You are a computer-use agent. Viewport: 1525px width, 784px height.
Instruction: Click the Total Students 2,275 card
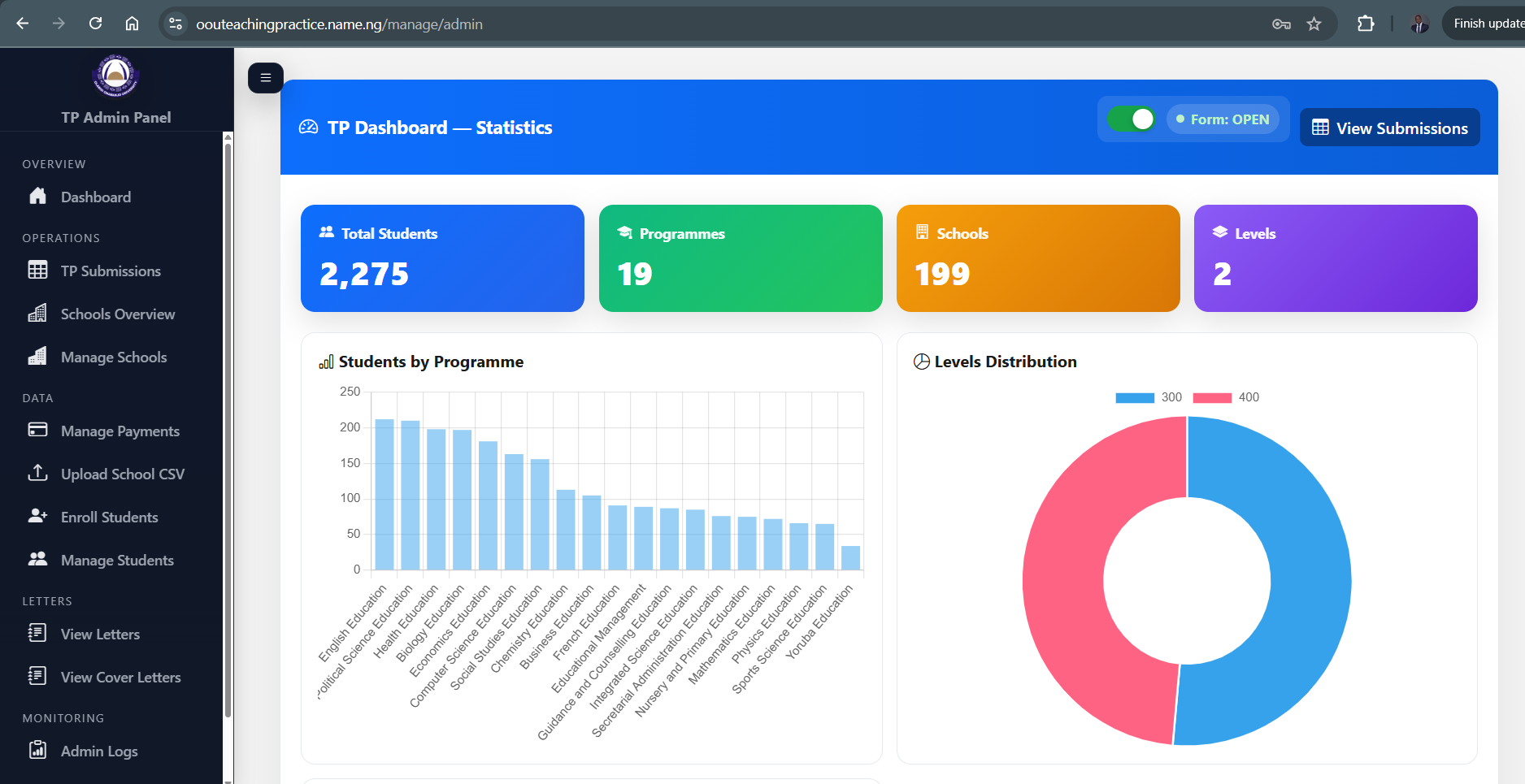pyautogui.click(x=442, y=258)
